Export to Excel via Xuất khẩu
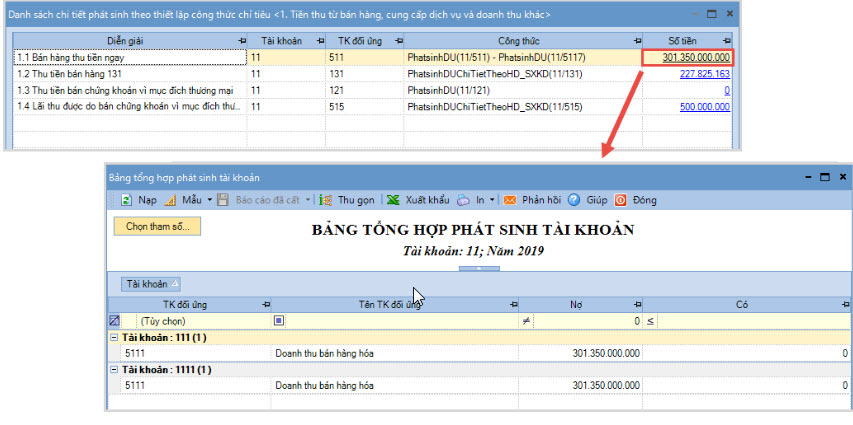The height and width of the screenshot is (425, 853). tap(418, 200)
